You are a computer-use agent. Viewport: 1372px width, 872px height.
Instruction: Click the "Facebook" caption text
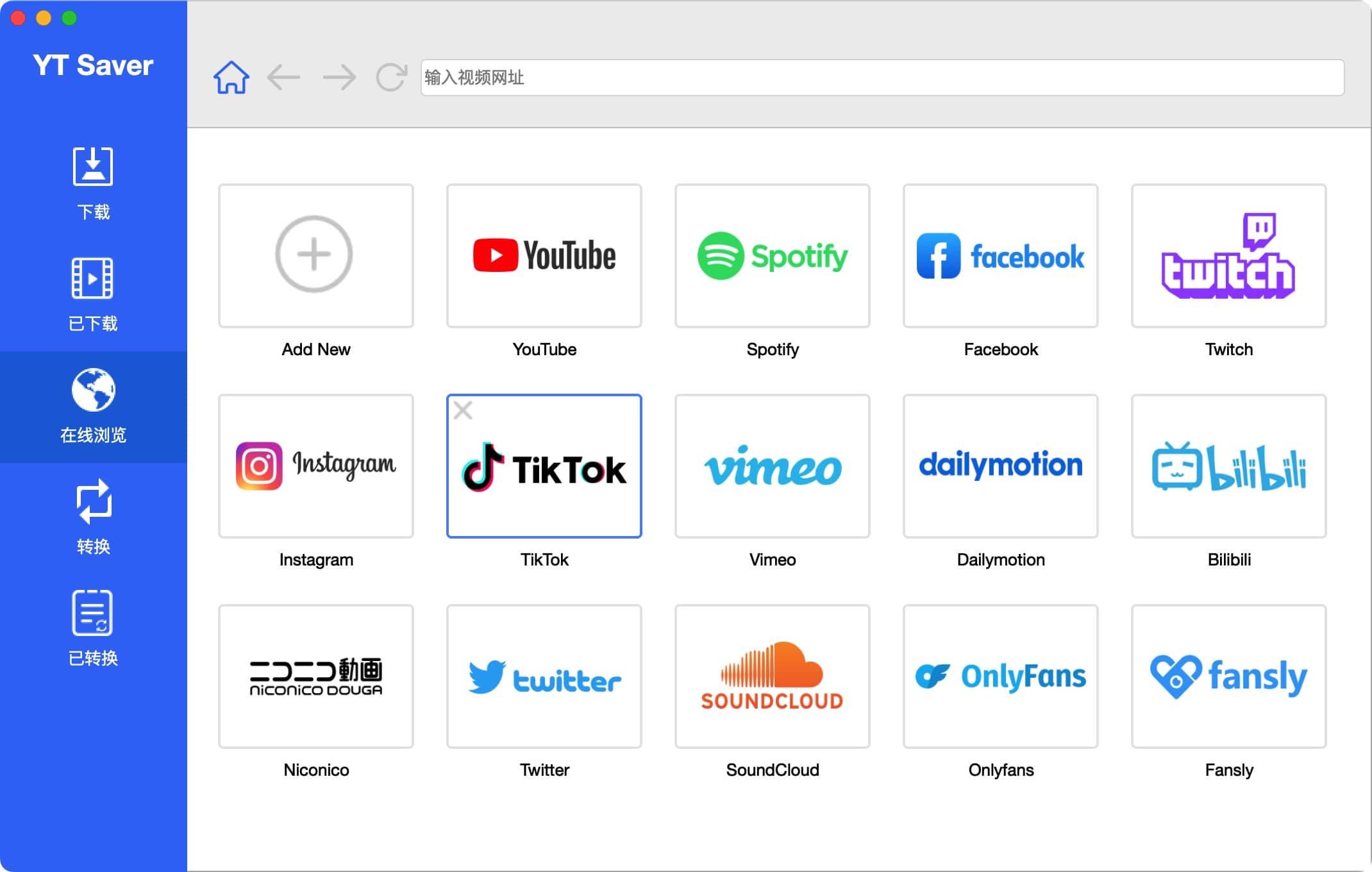(1001, 349)
